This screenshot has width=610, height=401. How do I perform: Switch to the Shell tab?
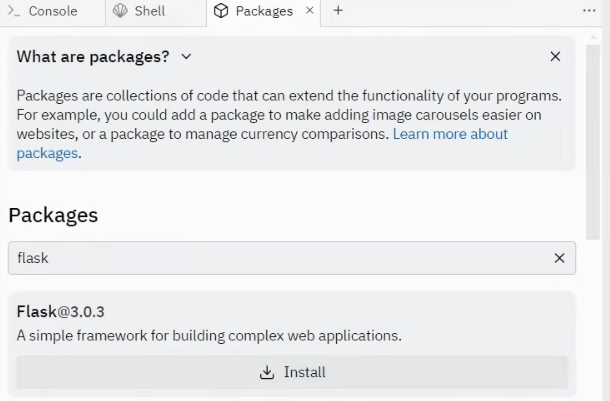point(149,11)
